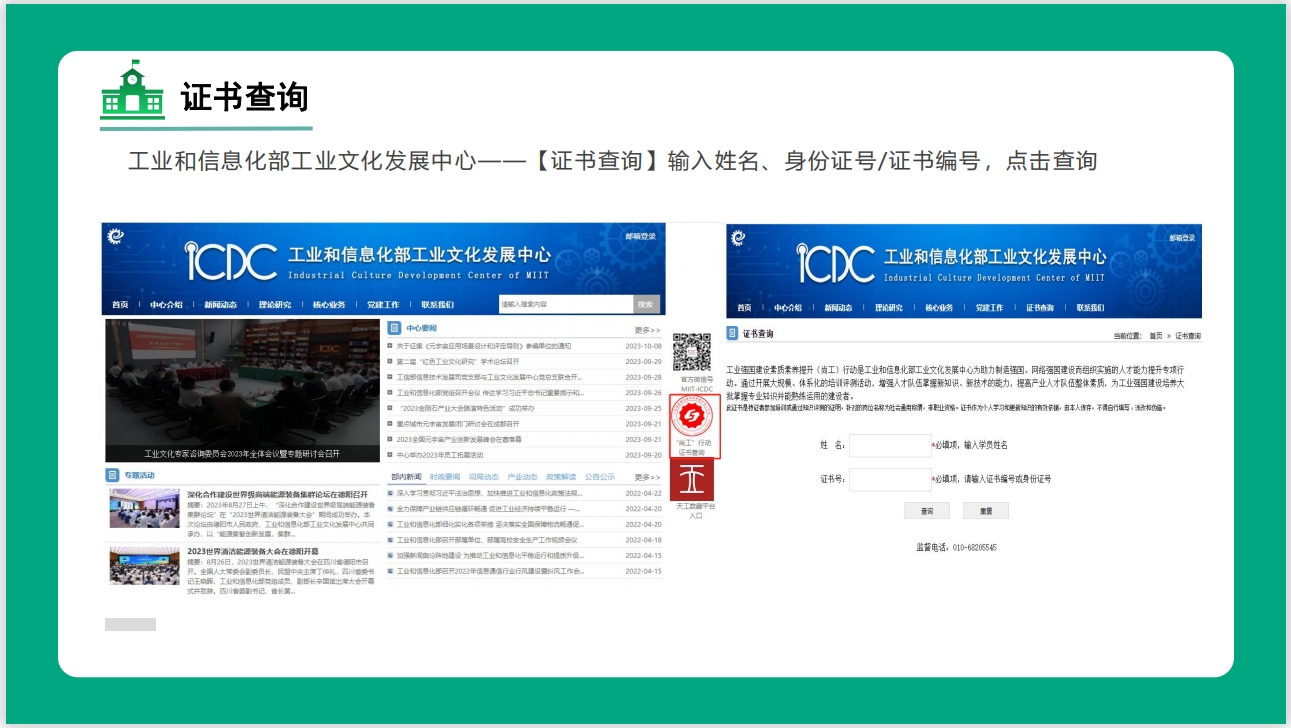Open 首页 in the homepage navigation bar
1291x728 pixels.
coord(120,305)
